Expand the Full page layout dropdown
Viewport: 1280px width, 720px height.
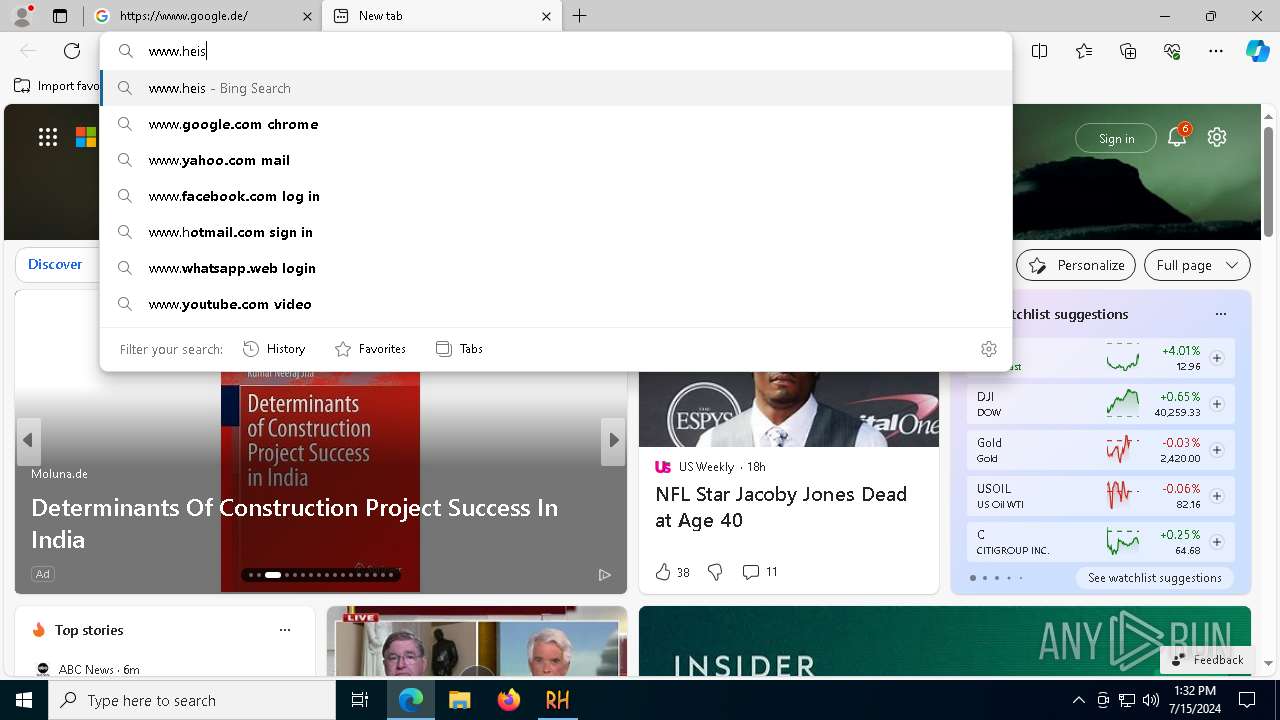point(1197,265)
